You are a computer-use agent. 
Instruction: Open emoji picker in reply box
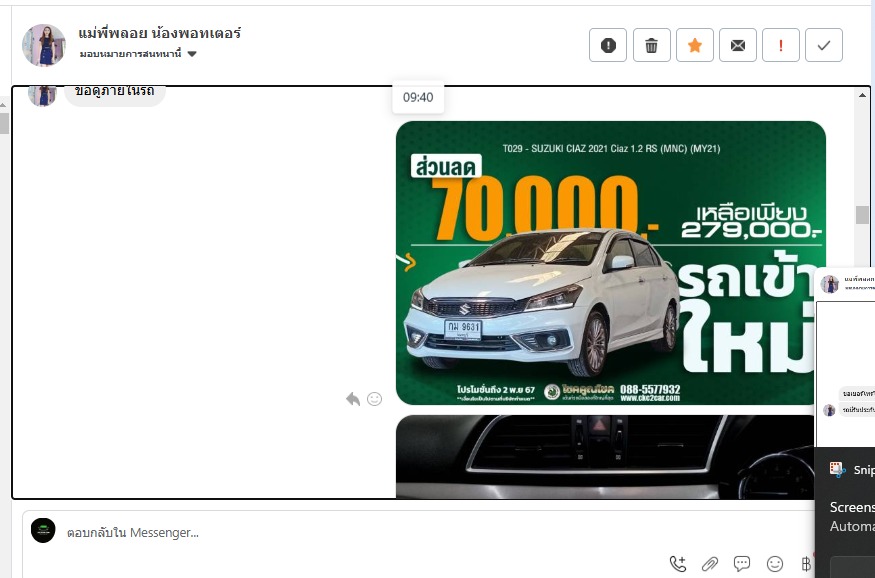point(774,564)
